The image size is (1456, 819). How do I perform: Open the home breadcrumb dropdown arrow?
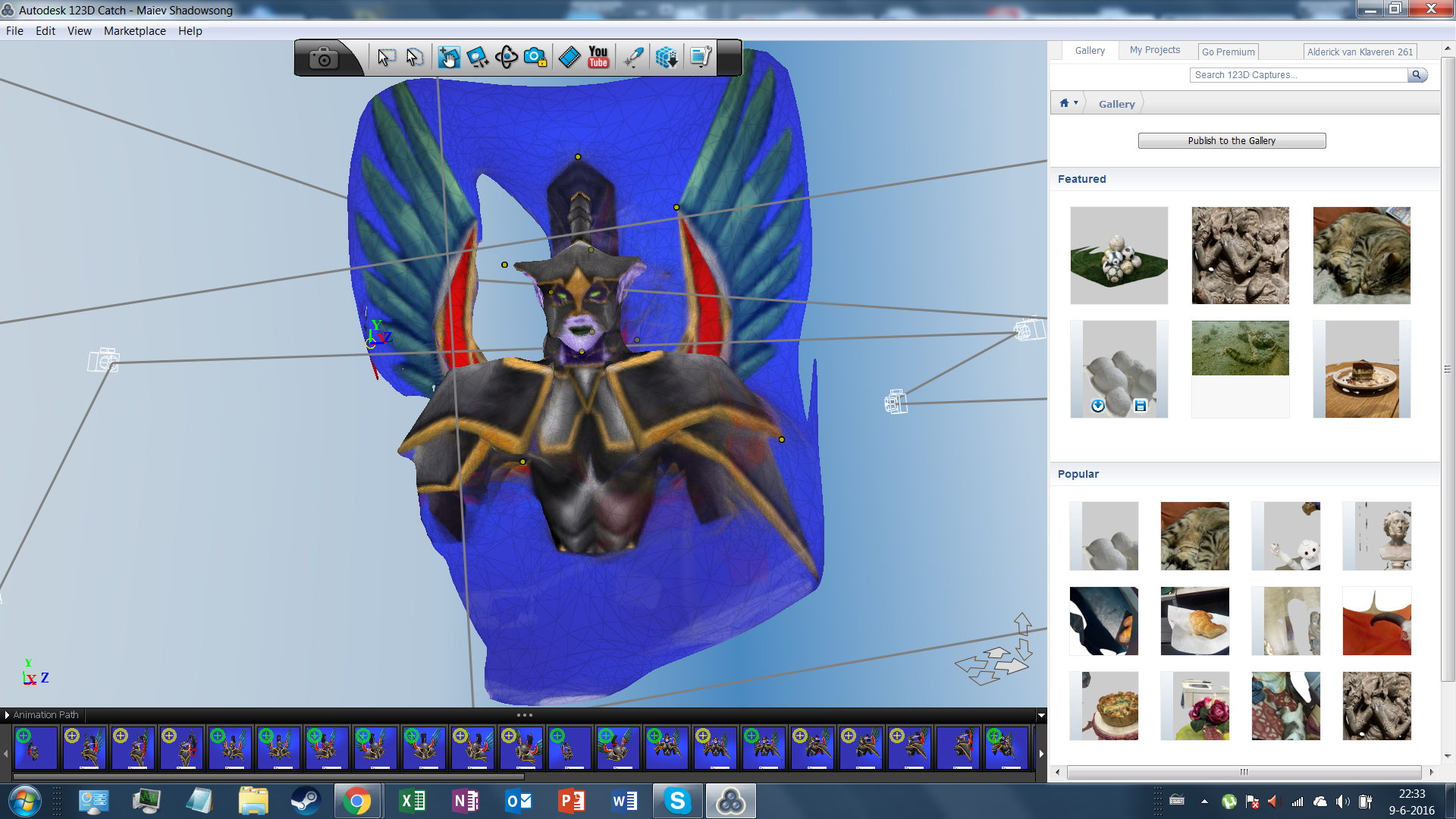click(1075, 103)
